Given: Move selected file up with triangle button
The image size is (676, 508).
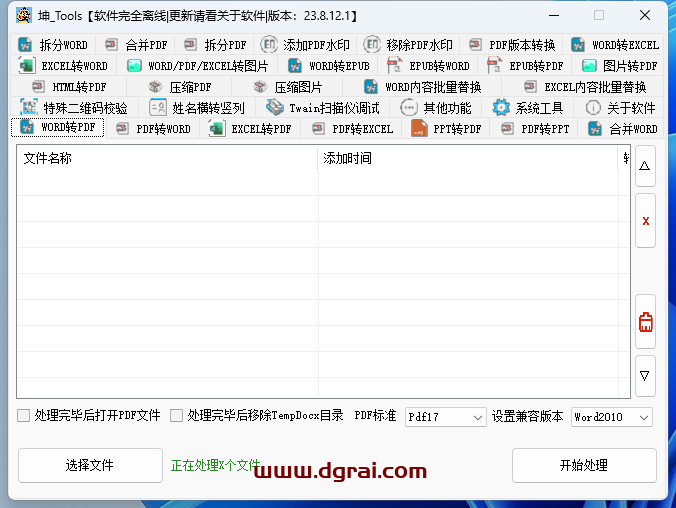Looking at the screenshot, I should coord(645,166).
